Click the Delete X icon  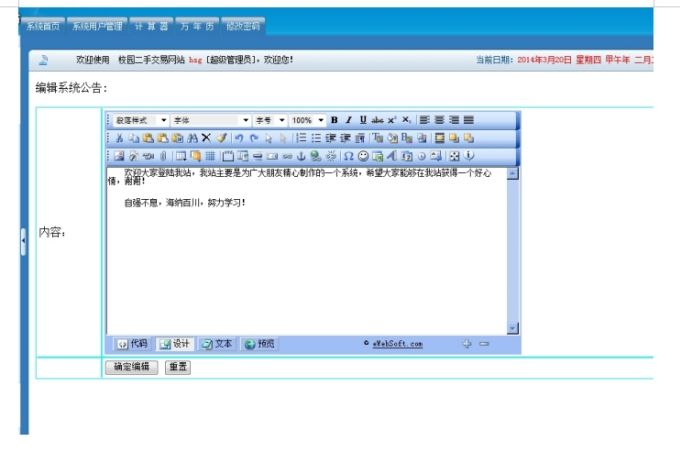coord(206,138)
